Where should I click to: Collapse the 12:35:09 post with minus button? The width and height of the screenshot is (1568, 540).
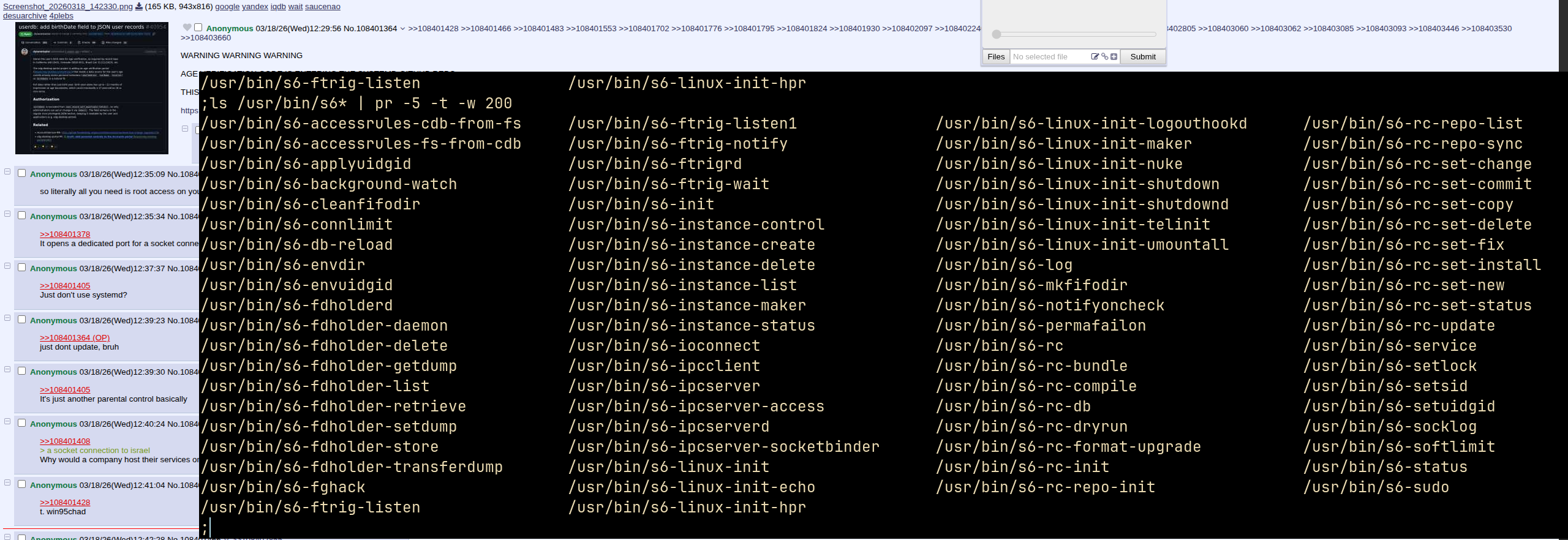pos(7,171)
